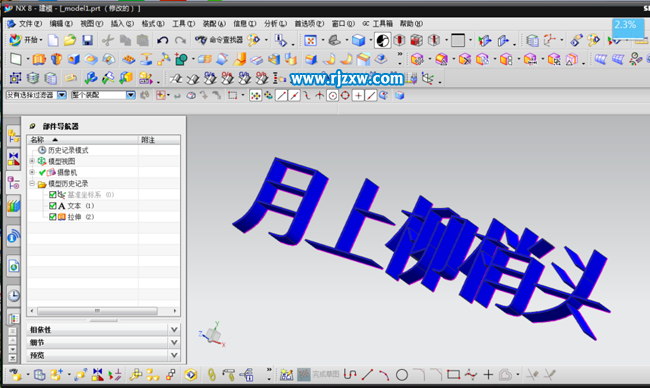650x388 pixels.
Task: Select the Circle sketch tool in the bottom toolbar
Action: (401, 375)
